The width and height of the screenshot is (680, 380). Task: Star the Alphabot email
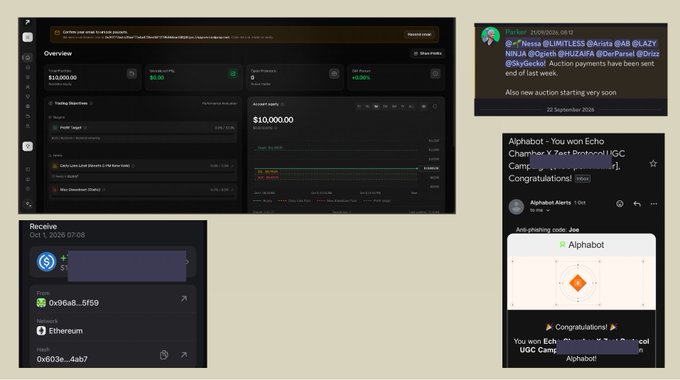coord(653,164)
